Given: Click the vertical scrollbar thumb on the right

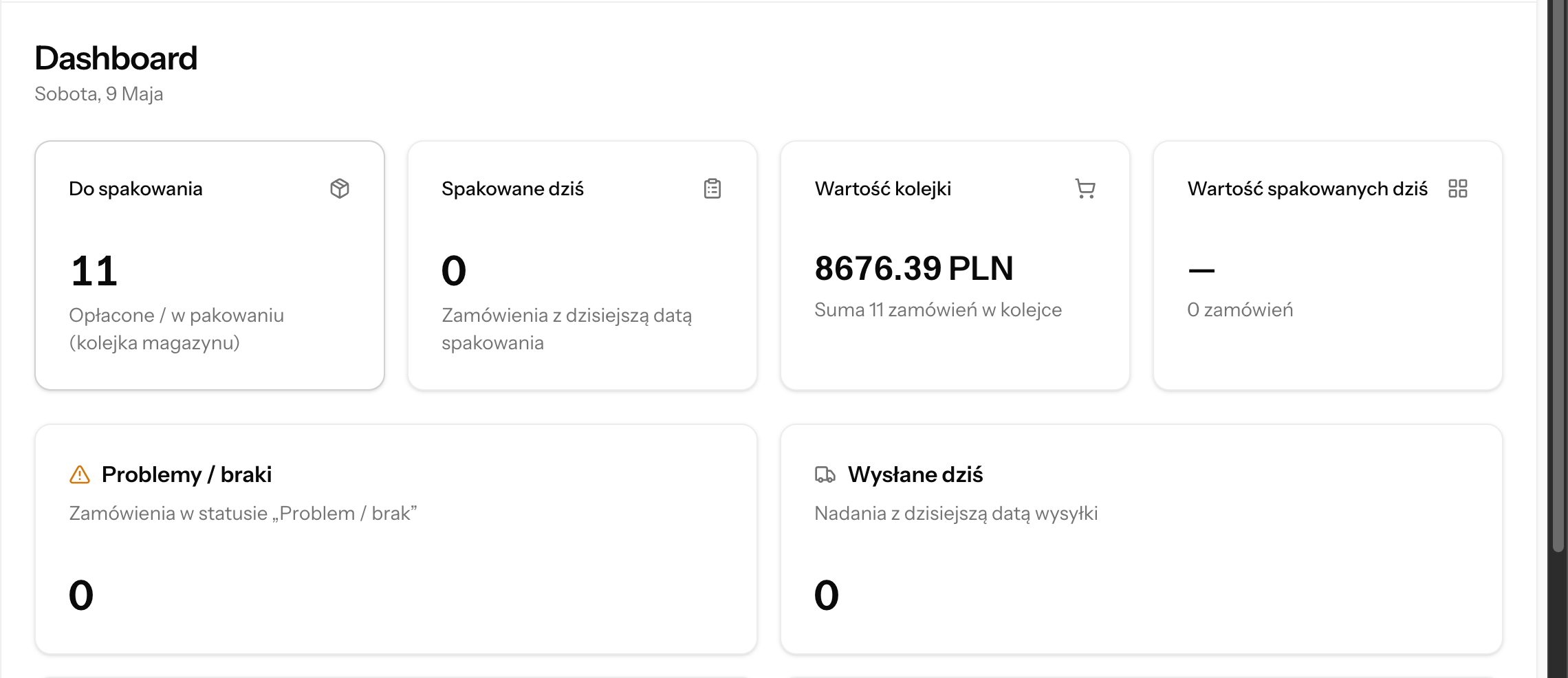Looking at the screenshot, I should coord(1558,275).
